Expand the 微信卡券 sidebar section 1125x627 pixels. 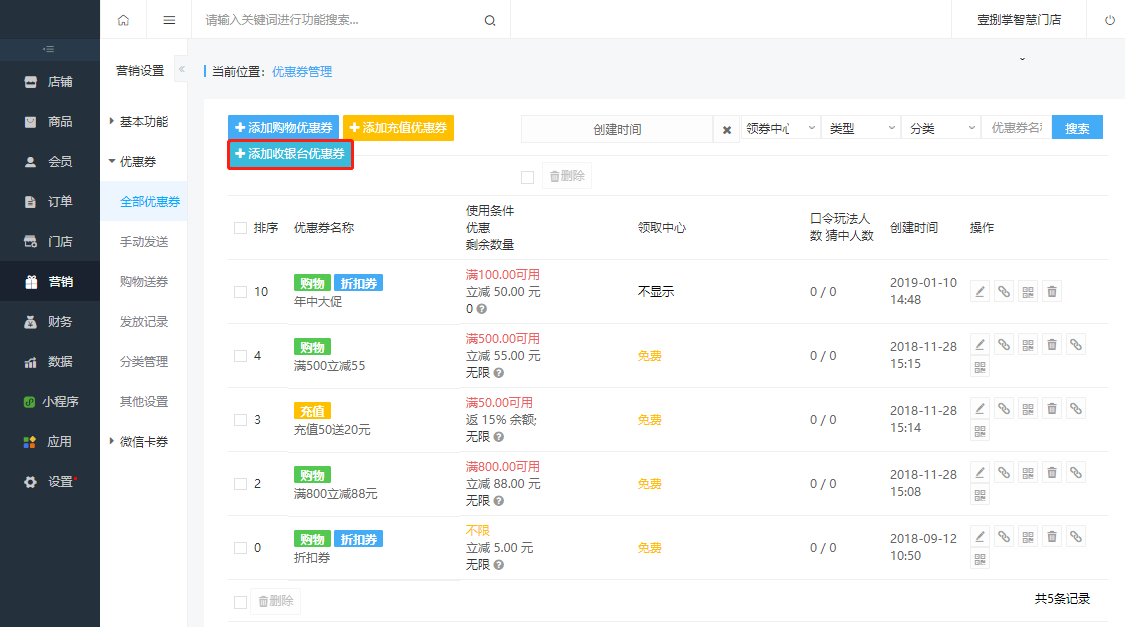pos(143,442)
